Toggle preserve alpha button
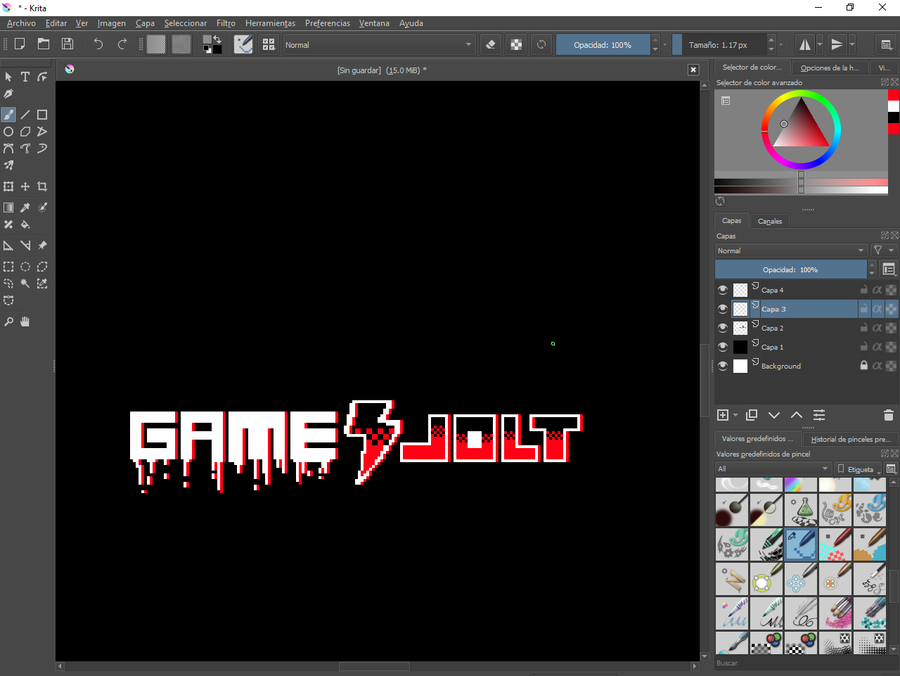Image resolution: width=900 pixels, height=676 pixels. pos(517,44)
